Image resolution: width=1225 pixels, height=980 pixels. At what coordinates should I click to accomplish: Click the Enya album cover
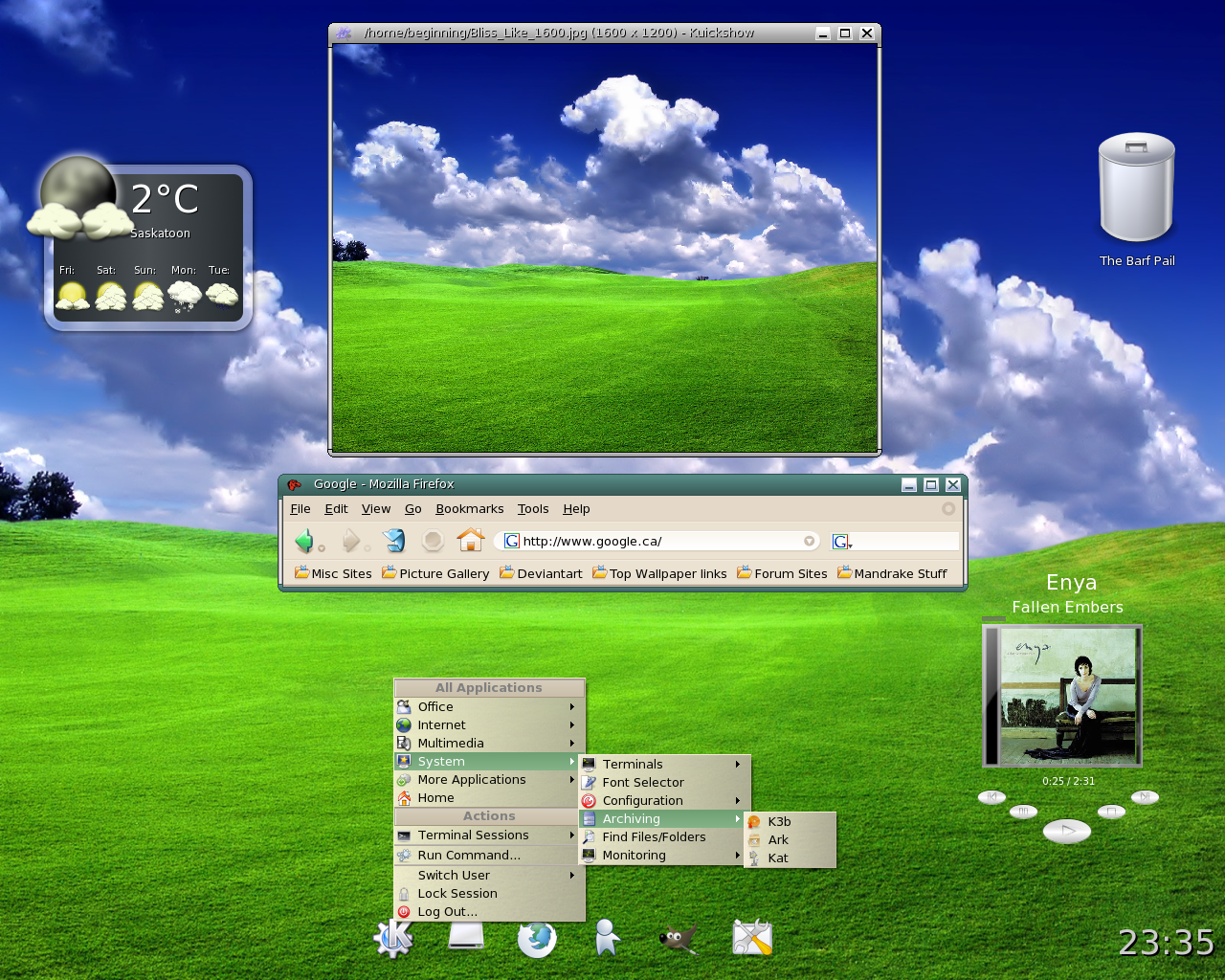click(1062, 696)
